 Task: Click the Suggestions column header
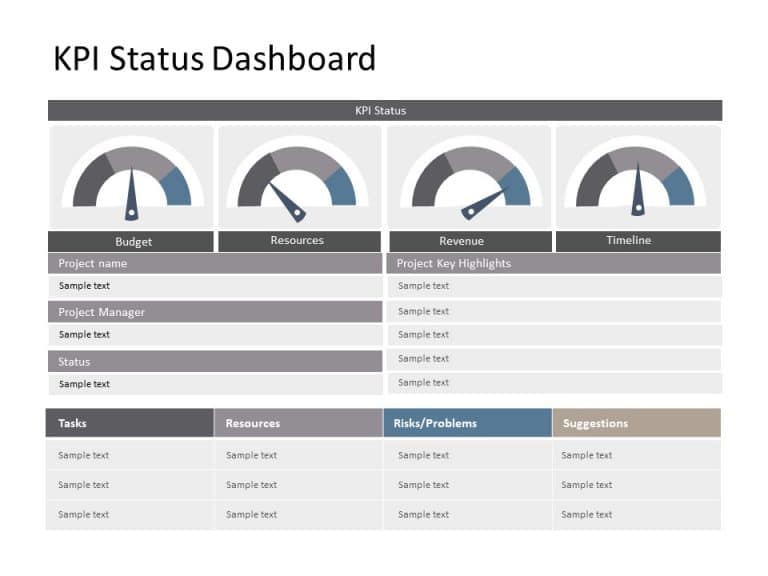click(637, 423)
